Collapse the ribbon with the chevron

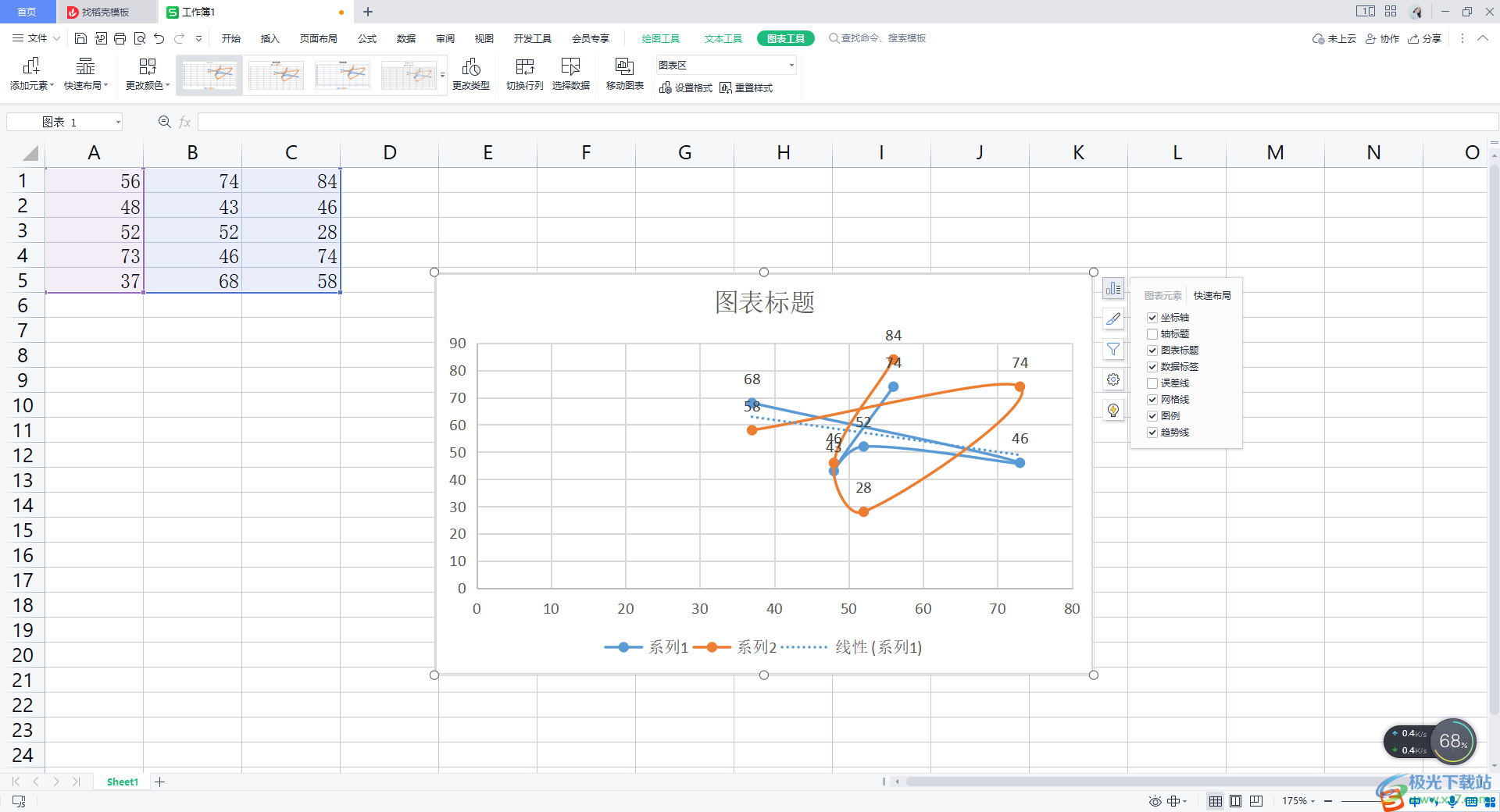(x=1483, y=38)
